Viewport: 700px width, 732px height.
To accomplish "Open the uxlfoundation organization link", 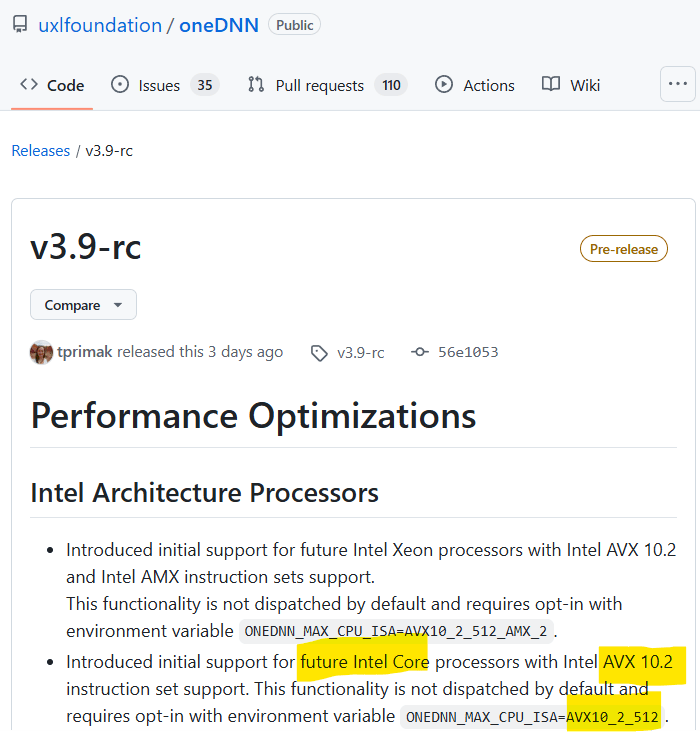I will click(x=100, y=25).
